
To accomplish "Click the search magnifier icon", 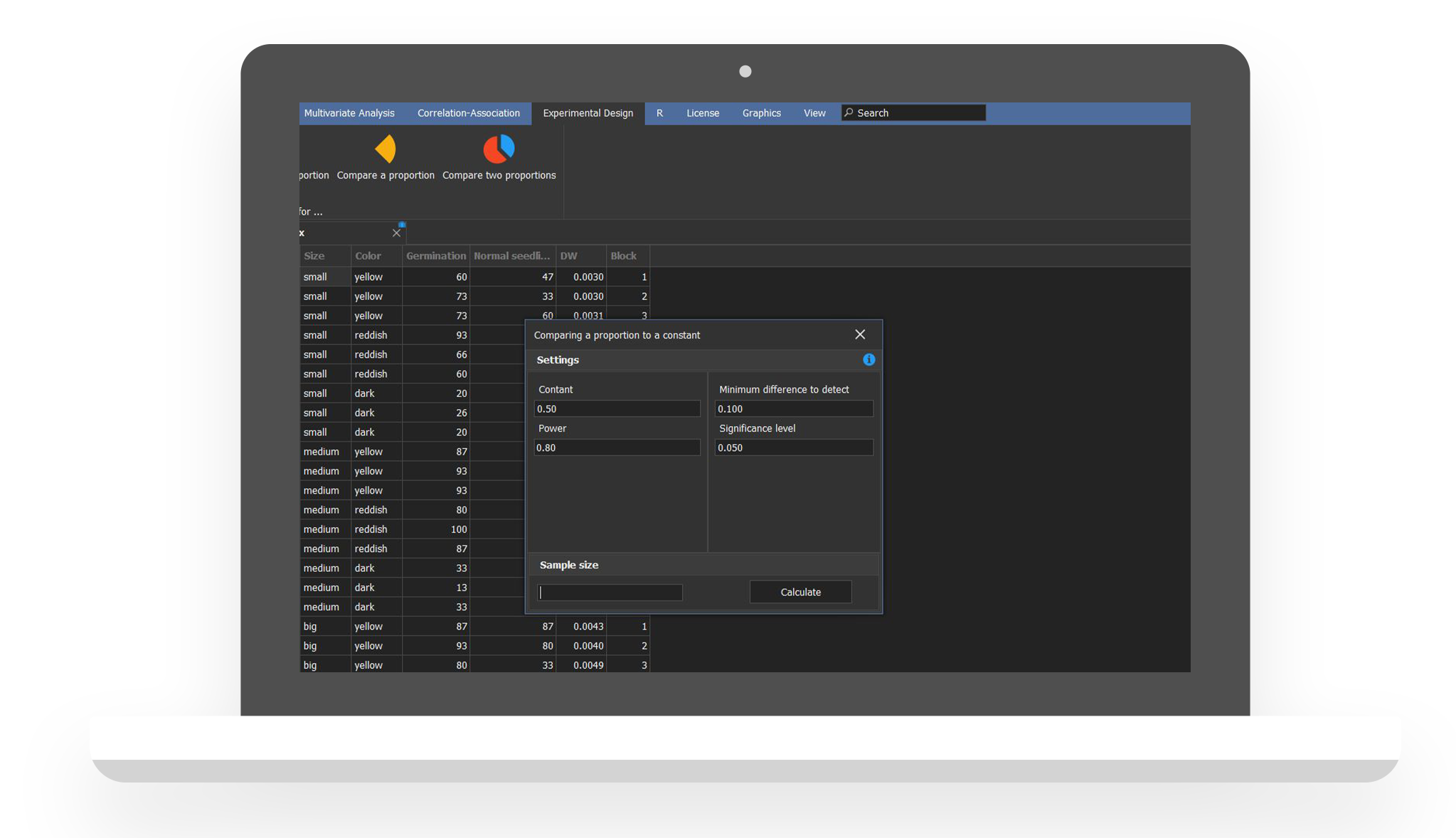I will tap(849, 113).
